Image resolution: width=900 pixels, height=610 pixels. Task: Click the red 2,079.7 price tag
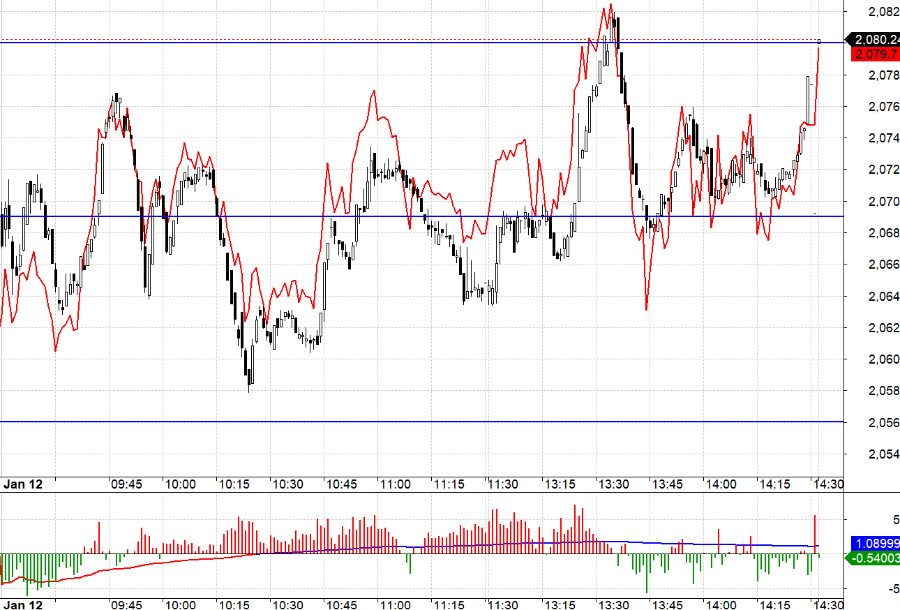(872, 54)
